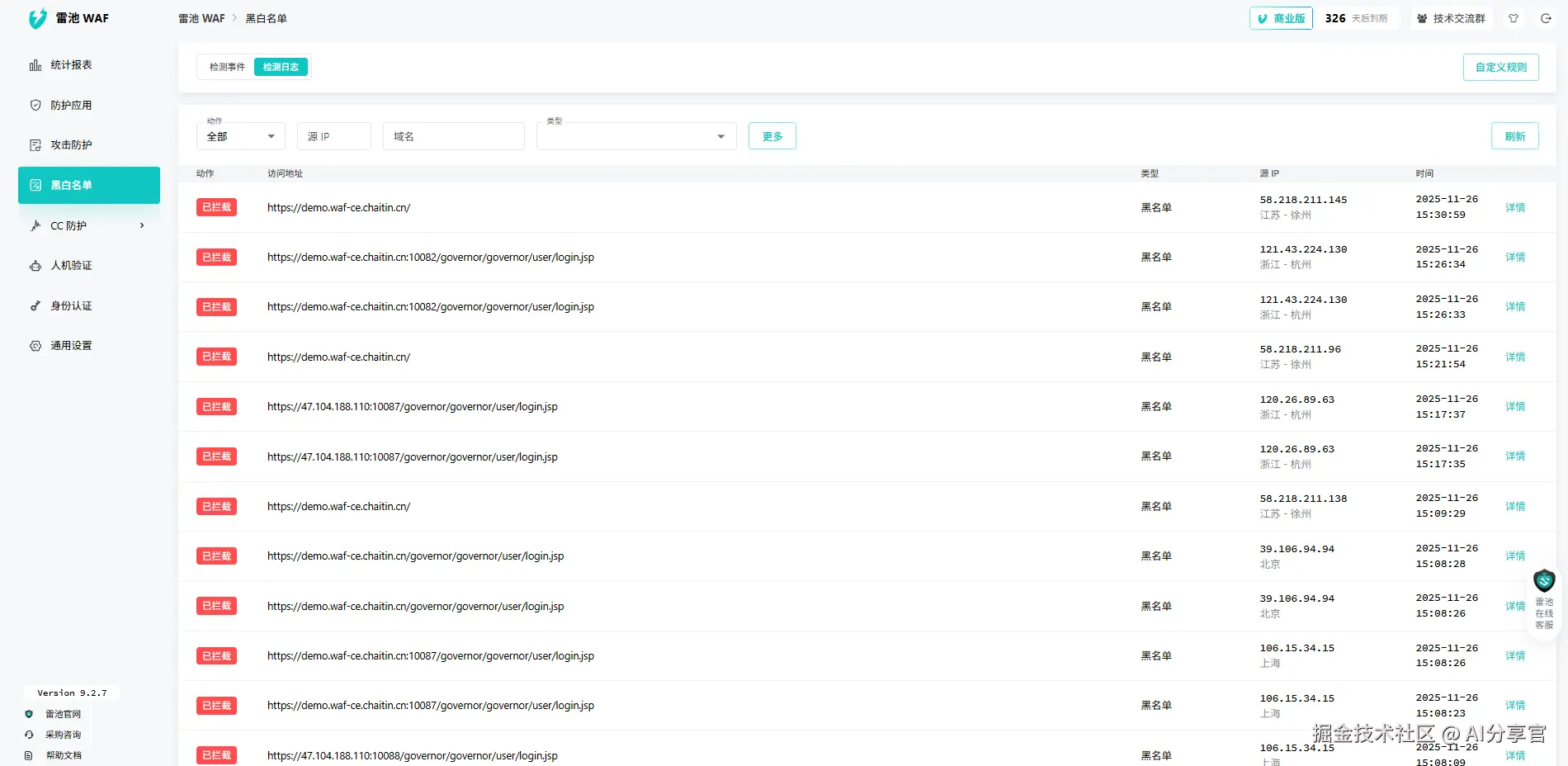Open 防护应用 shield icon in sidebar
The width and height of the screenshot is (1568, 766).
[x=35, y=106]
